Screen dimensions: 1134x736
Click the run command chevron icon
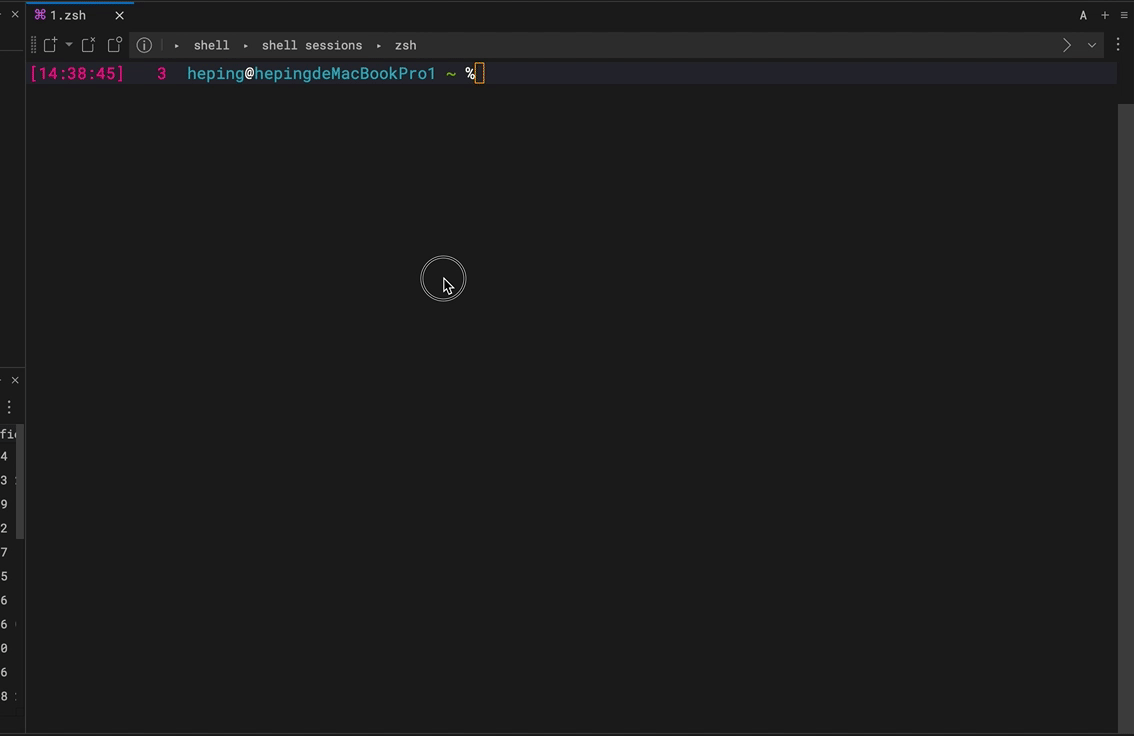tap(1066, 45)
